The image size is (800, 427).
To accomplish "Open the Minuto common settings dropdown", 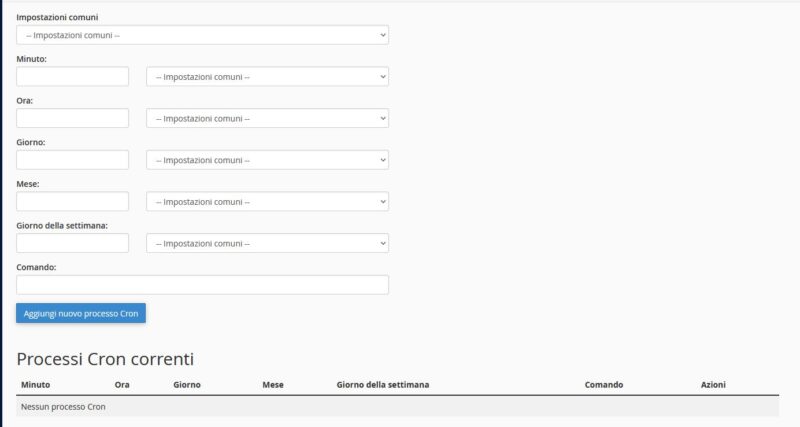I will pyautogui.click(x=267, y=77).
